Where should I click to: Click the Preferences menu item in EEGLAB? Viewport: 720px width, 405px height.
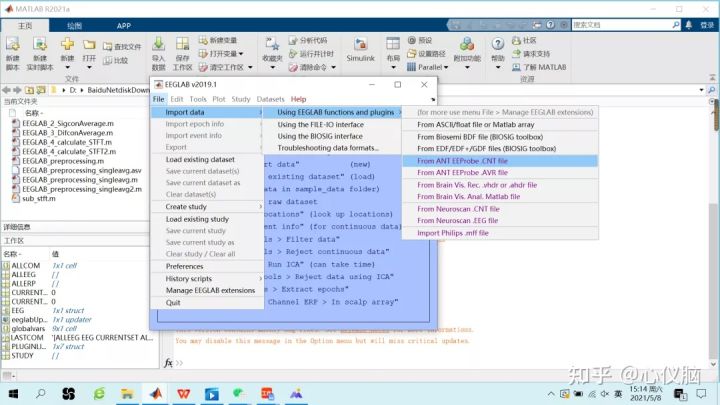tap(207, 266)
